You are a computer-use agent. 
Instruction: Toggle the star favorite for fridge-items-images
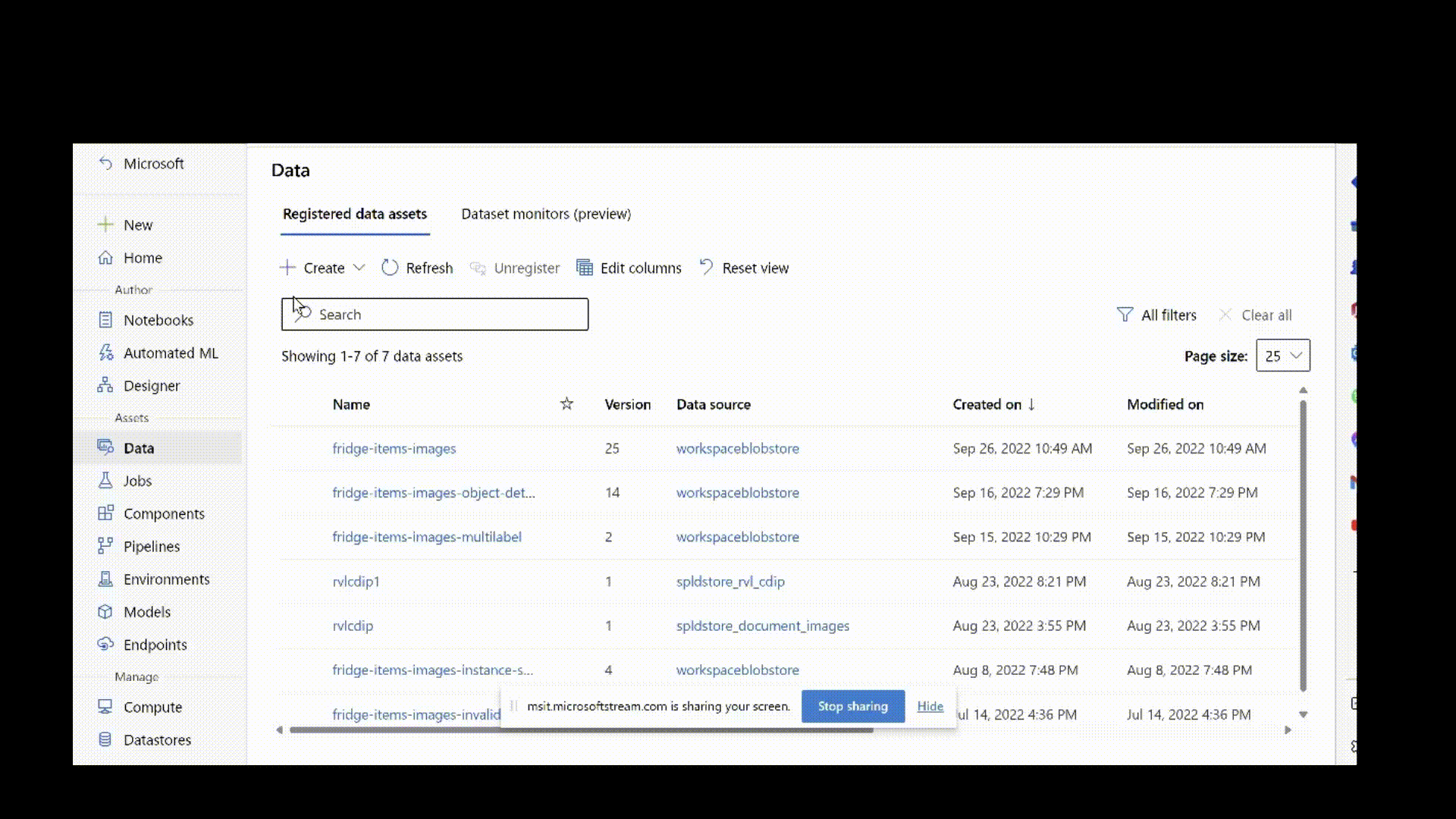point(567,448)
